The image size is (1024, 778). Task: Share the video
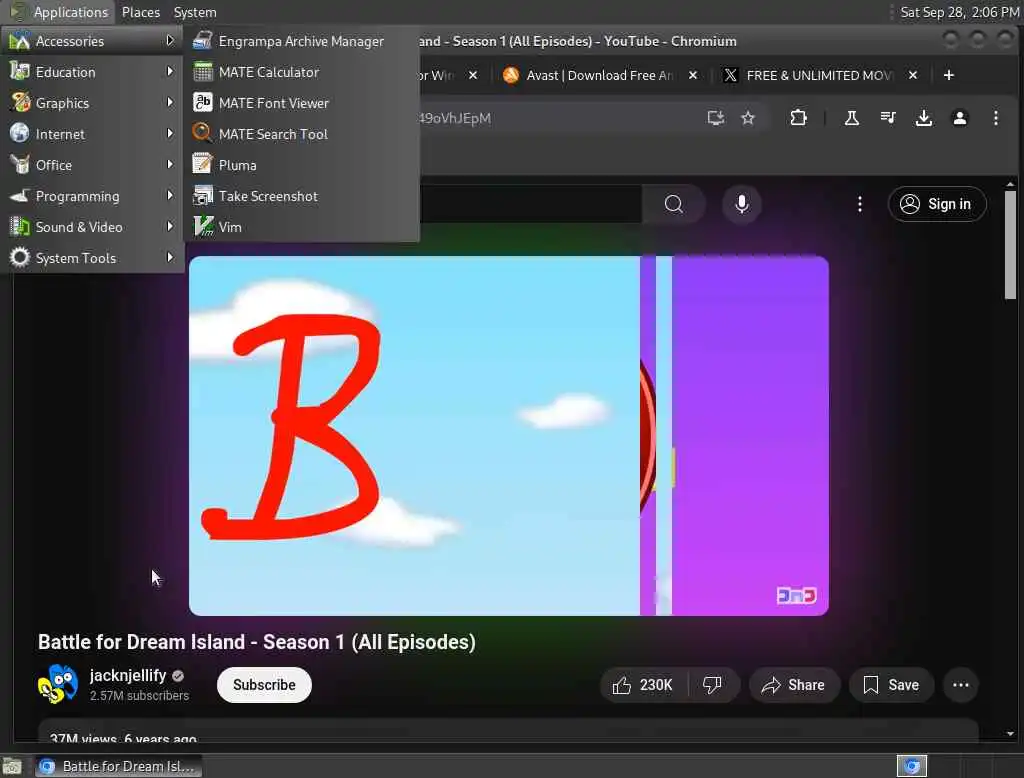[793, 685]
